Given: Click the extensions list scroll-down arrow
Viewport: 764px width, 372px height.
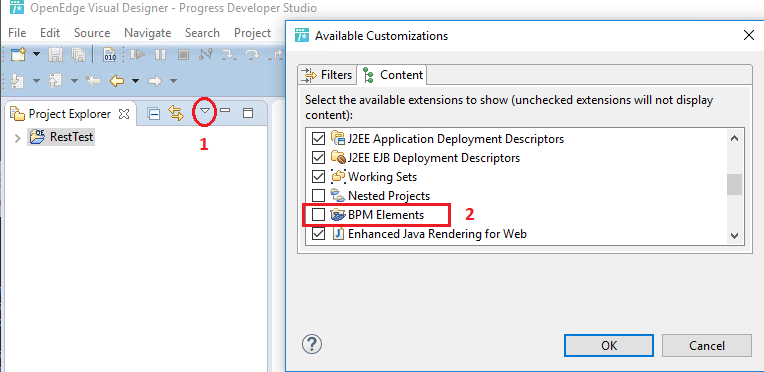Looking at the screenshot, I should pos(734,236).
